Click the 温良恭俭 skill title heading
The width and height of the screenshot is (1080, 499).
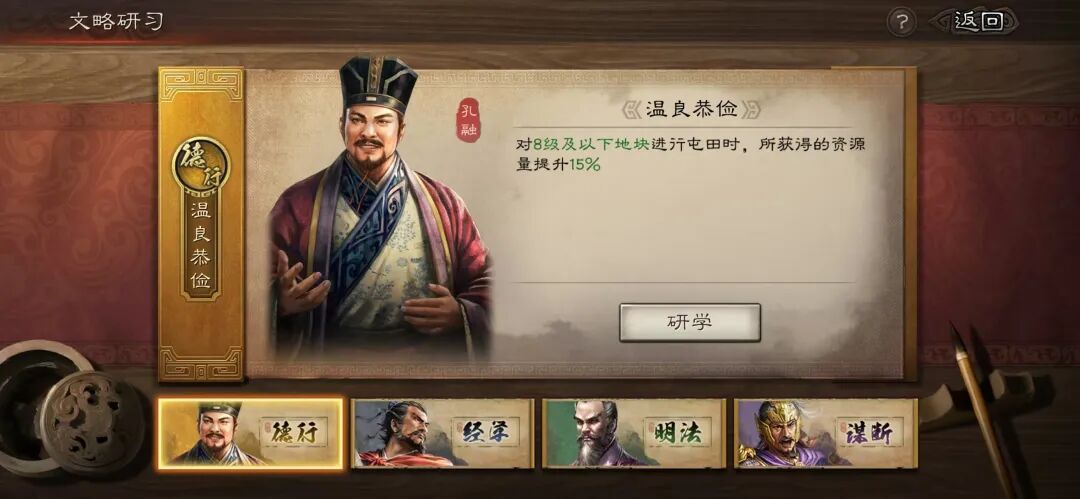691,108
